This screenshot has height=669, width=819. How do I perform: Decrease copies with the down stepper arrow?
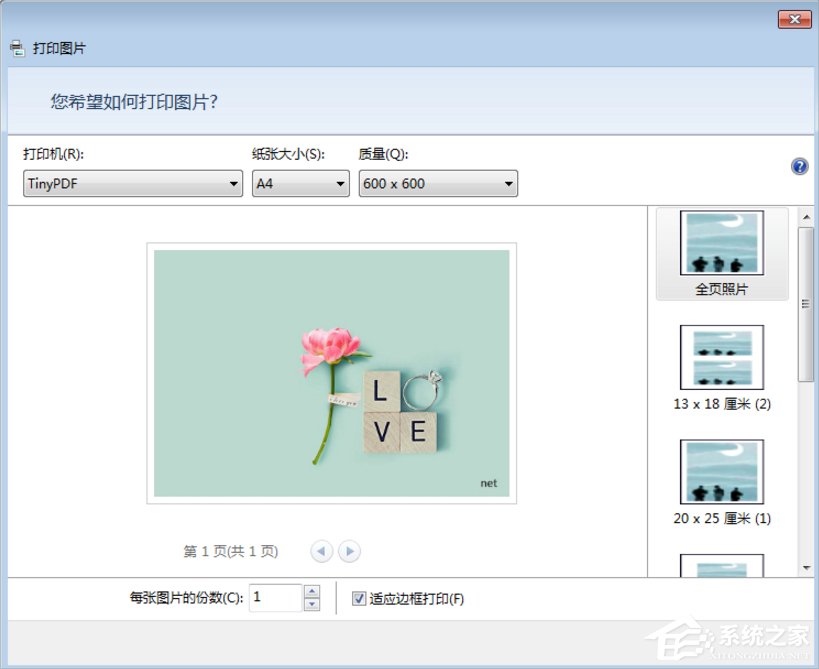[x=311, y=603]
